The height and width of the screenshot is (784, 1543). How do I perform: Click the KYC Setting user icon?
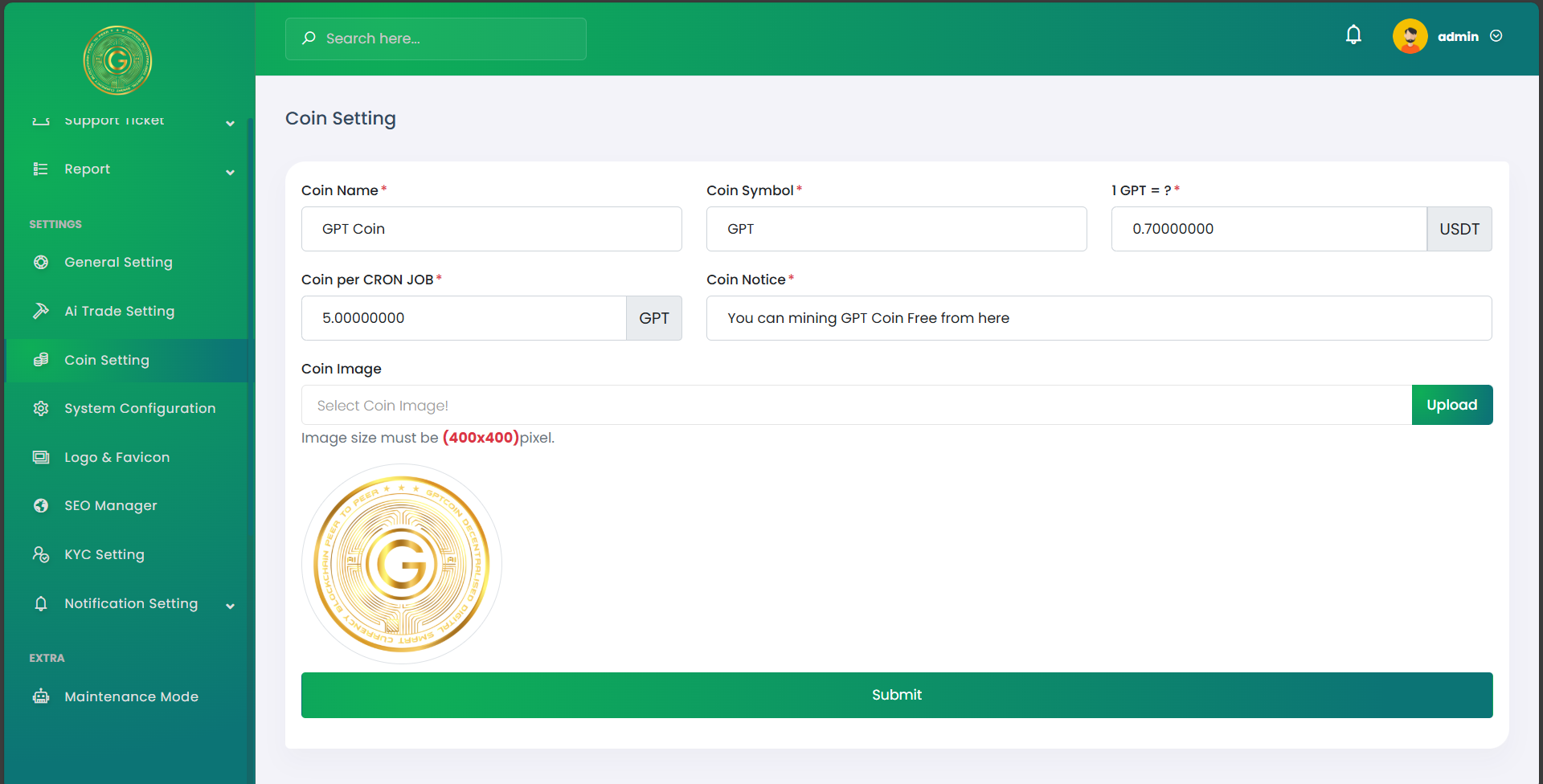pos(41,554)
